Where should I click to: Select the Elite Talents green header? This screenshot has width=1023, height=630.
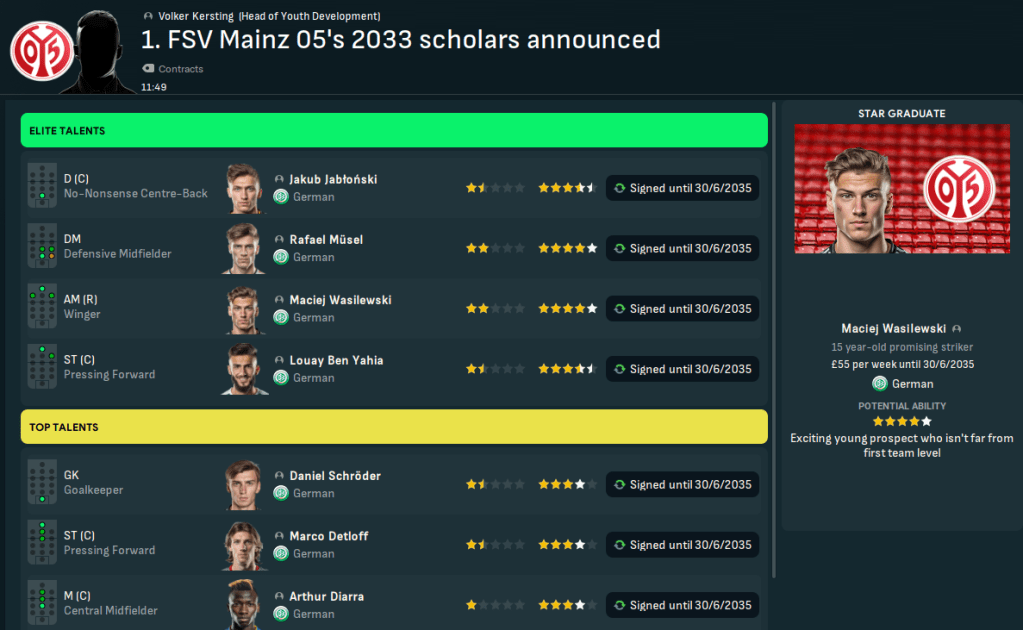click(394, 131)
